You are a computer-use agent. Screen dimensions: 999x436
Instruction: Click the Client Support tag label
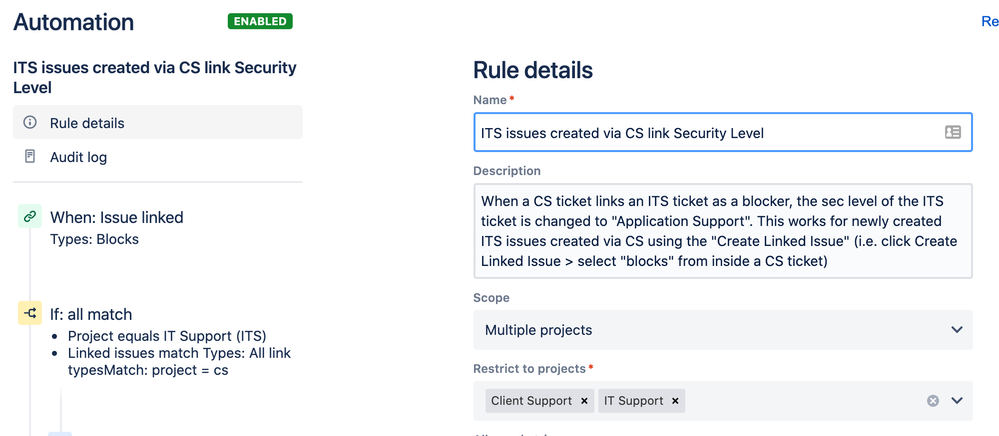(x=533, y=401)
